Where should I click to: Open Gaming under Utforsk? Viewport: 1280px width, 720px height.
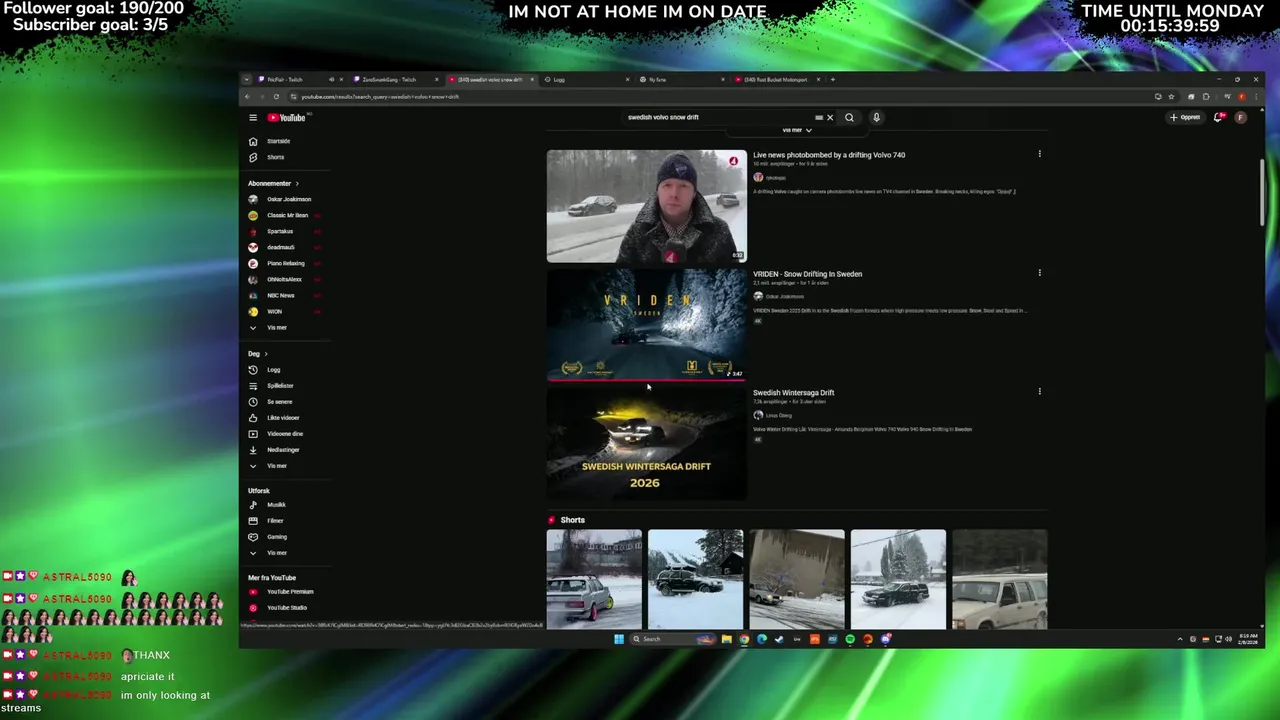(x=277, y=537)
